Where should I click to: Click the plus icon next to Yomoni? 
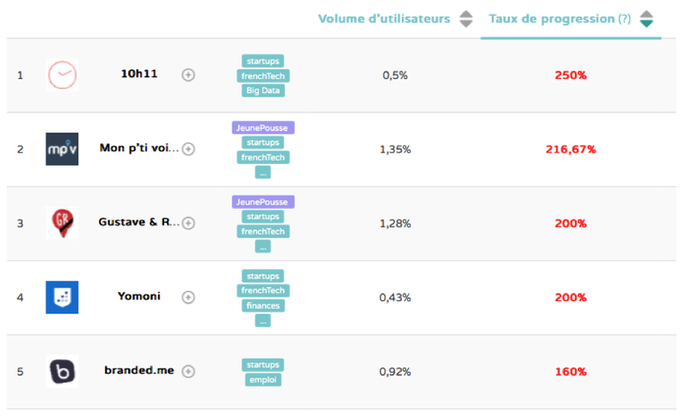pos(188,297)
